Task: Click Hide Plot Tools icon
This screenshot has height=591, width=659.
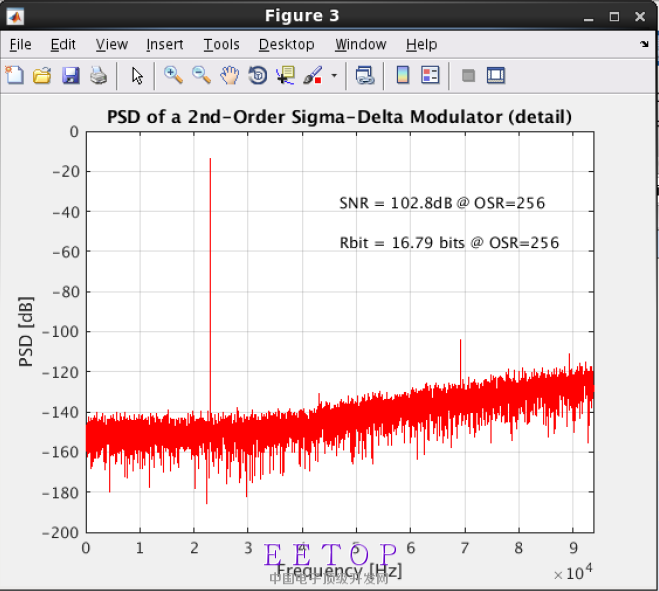Action: click(x=468, y=76)
